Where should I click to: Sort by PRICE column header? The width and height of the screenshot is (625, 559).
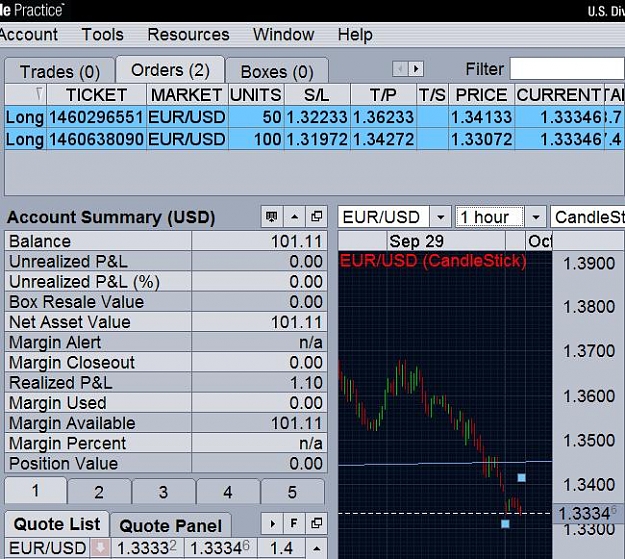coord(482,95)
